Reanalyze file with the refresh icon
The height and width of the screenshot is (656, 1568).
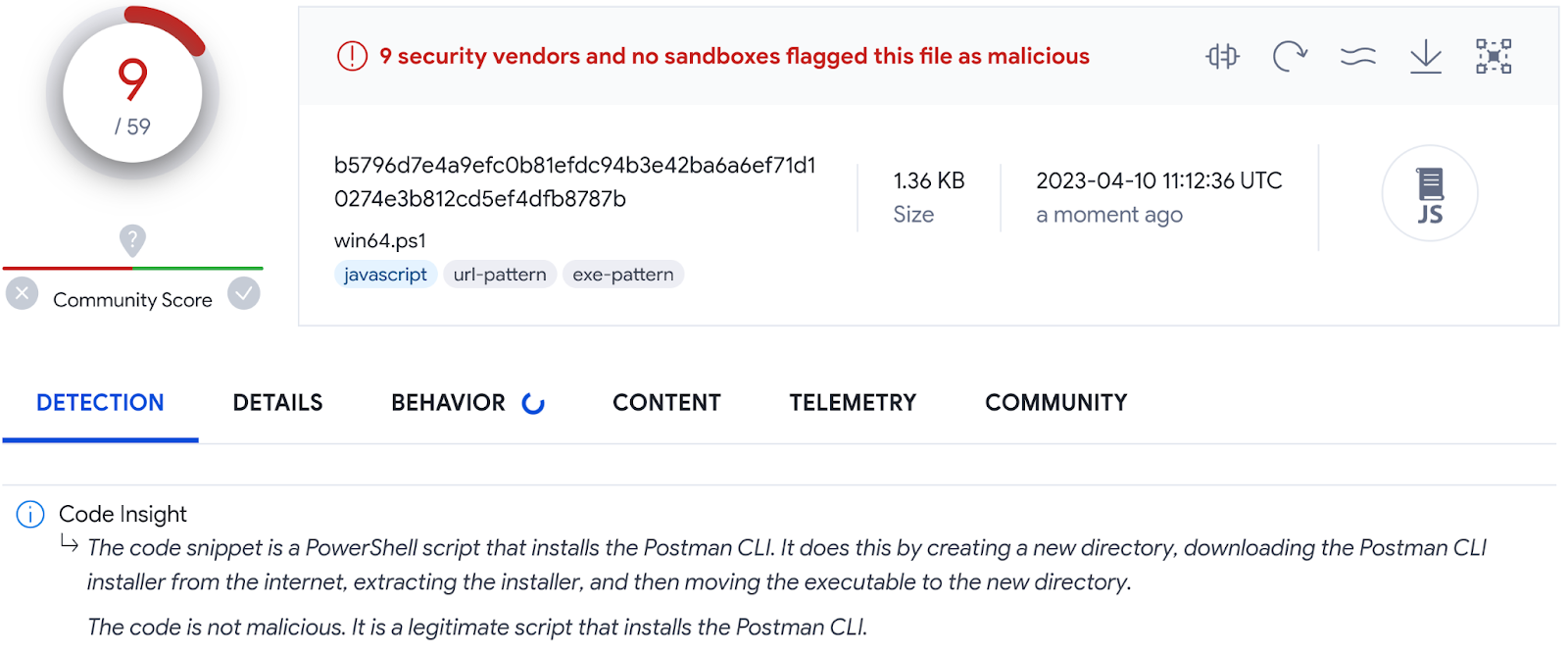[1290, 57]
